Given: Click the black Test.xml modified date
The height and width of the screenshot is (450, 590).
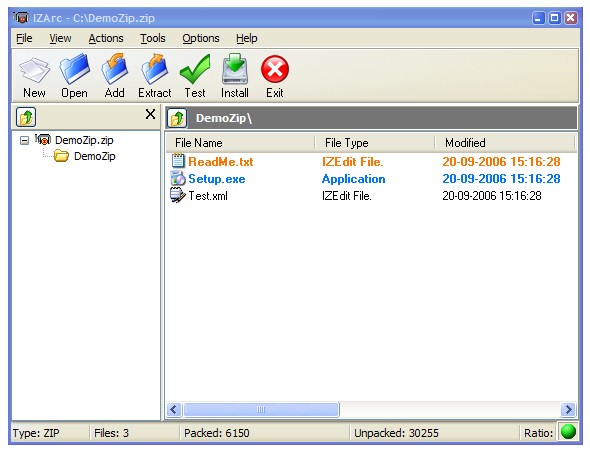Looking at the screenshot, I should click(492, 196).
